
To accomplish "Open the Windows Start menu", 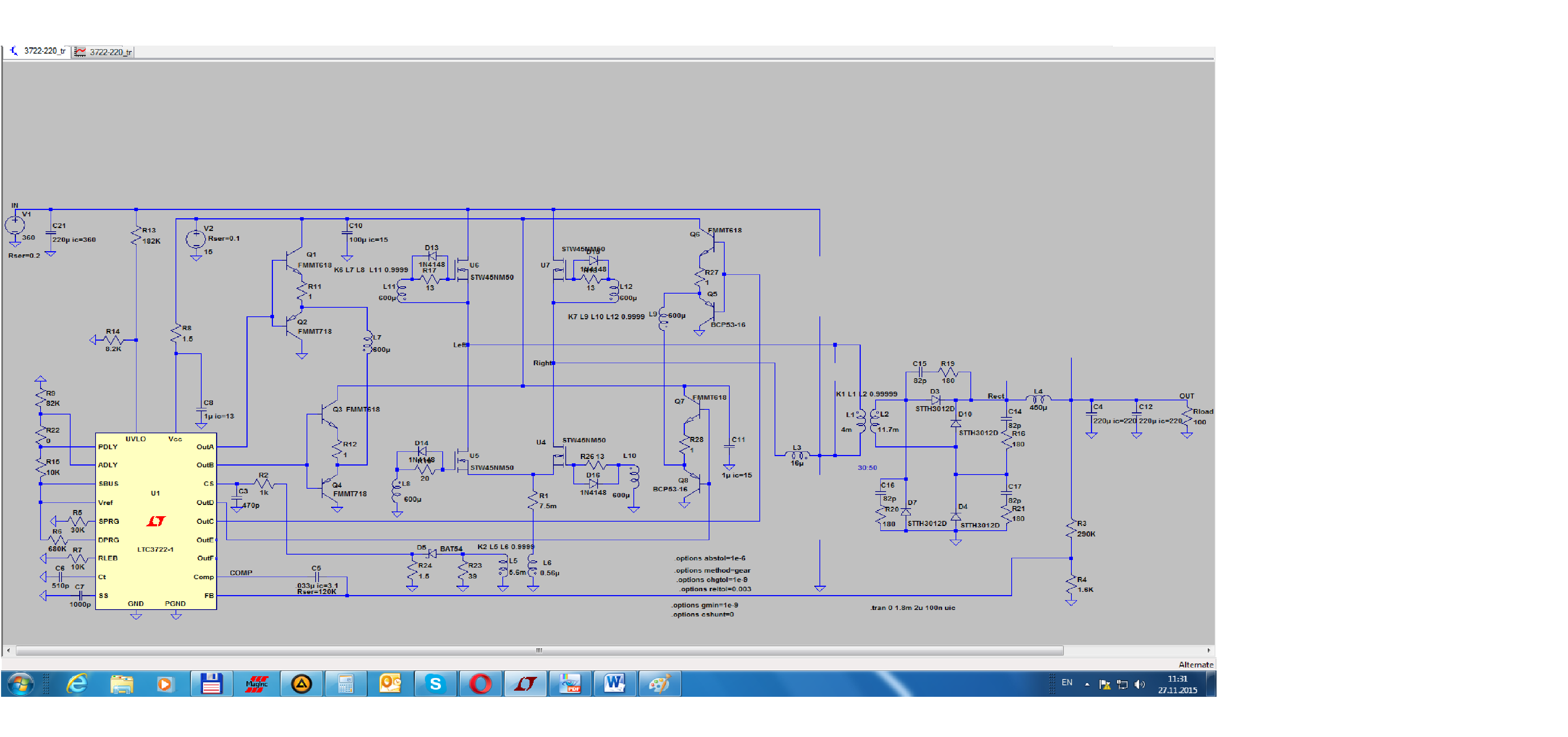I will [x=21, y=684].
